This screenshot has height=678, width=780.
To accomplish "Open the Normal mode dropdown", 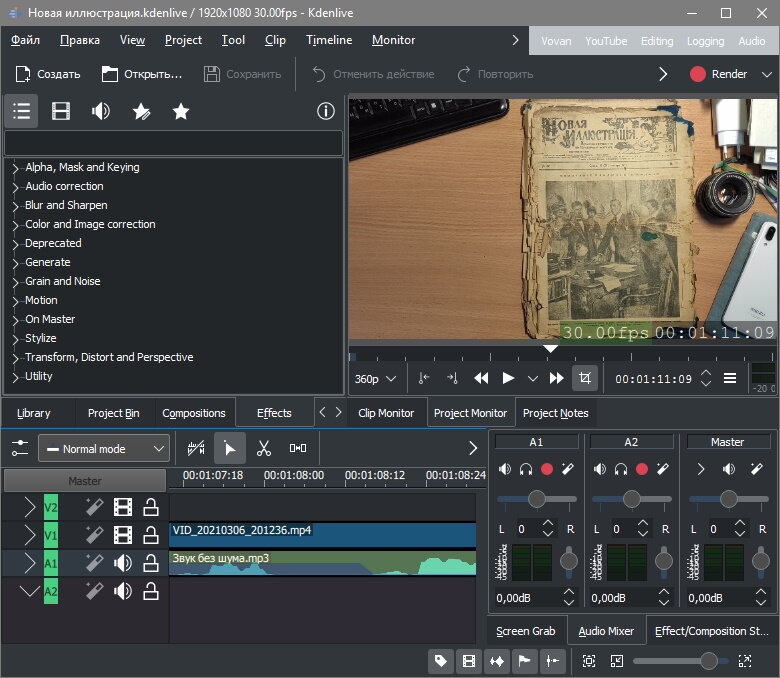I will point(104,449).
